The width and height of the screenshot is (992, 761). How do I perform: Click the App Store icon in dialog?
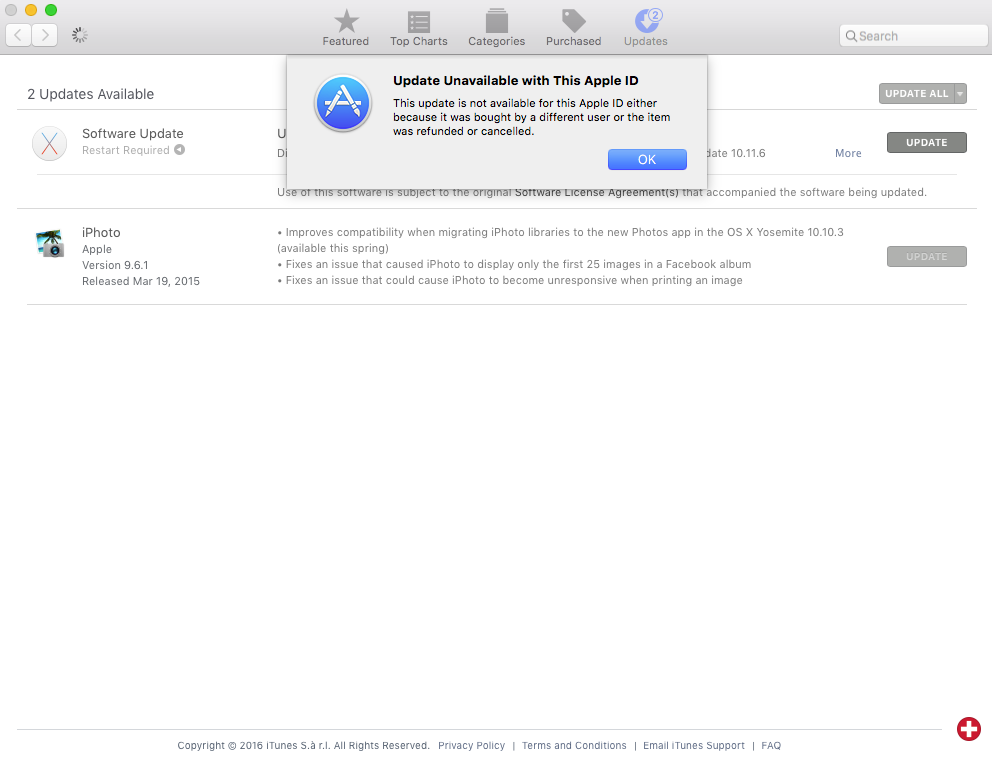click(x=343, y=103)
